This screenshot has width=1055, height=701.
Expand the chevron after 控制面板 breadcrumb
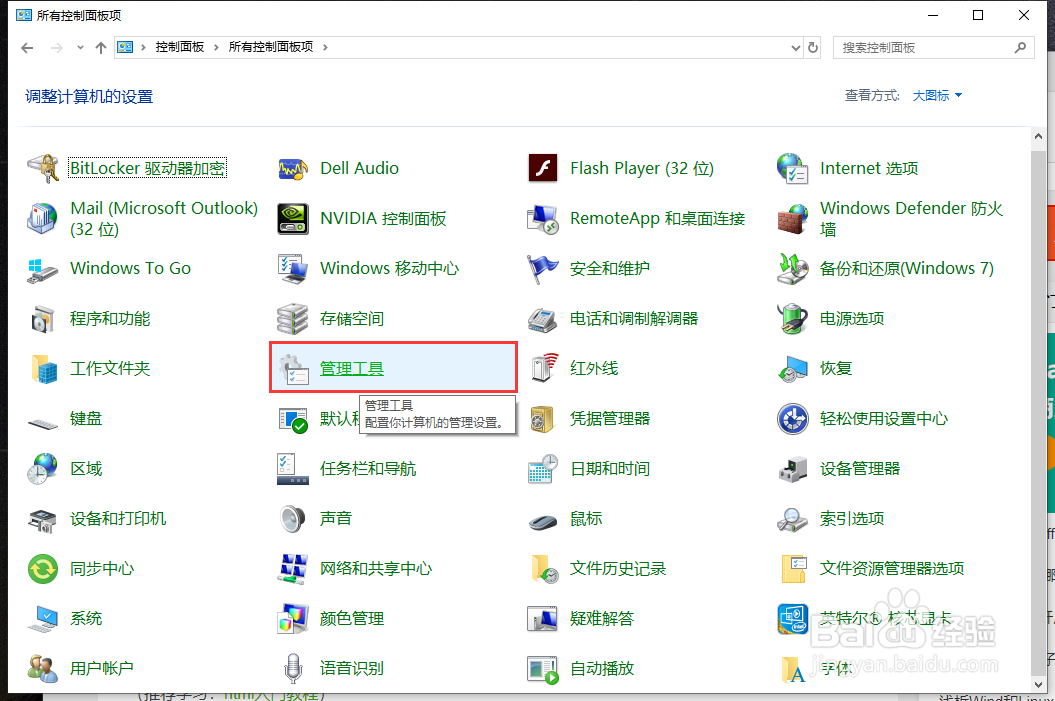click(x=216, y=47)
